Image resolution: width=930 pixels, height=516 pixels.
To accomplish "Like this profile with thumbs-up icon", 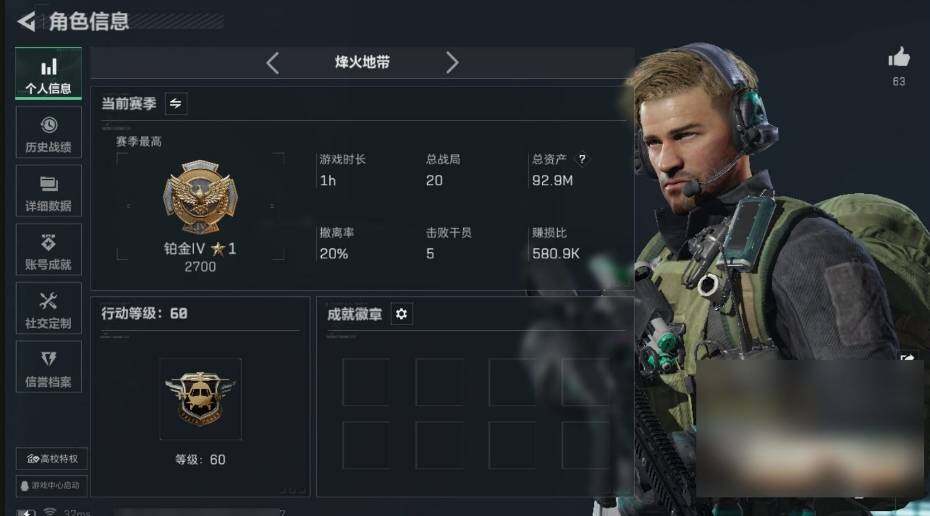I will click(x=899, y=58).
